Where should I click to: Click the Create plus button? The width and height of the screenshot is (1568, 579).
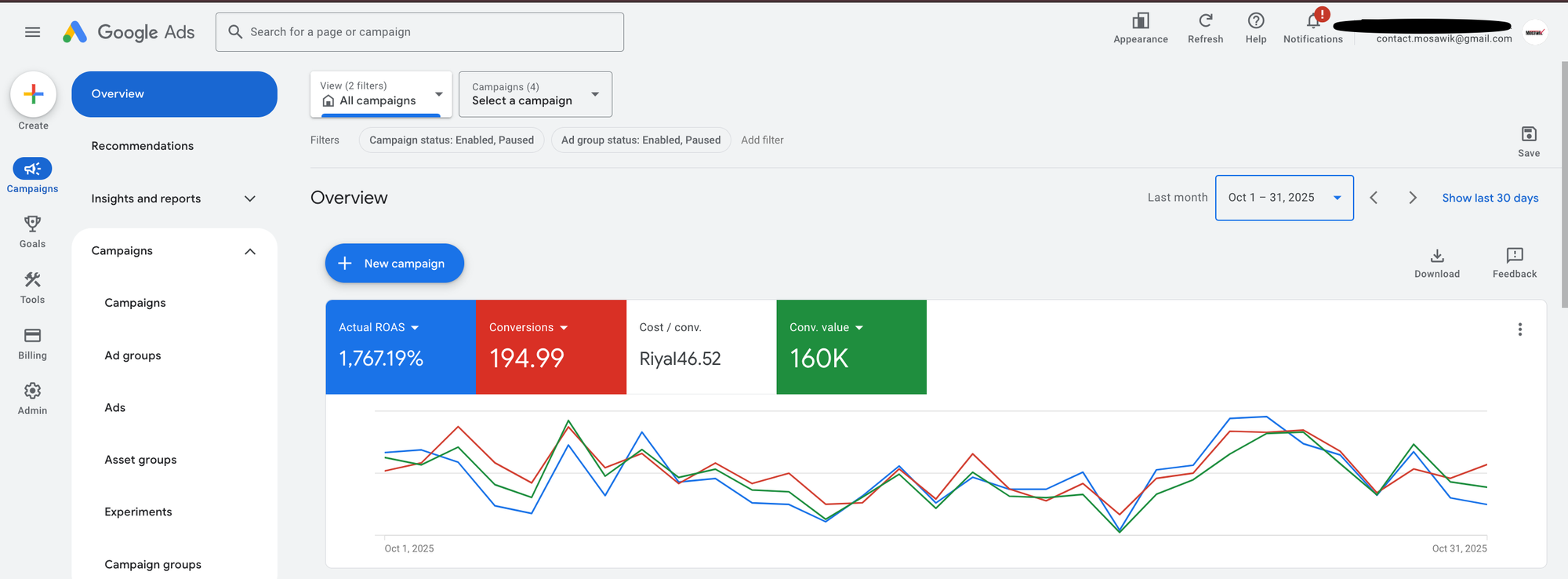click(x=33, y=94)
